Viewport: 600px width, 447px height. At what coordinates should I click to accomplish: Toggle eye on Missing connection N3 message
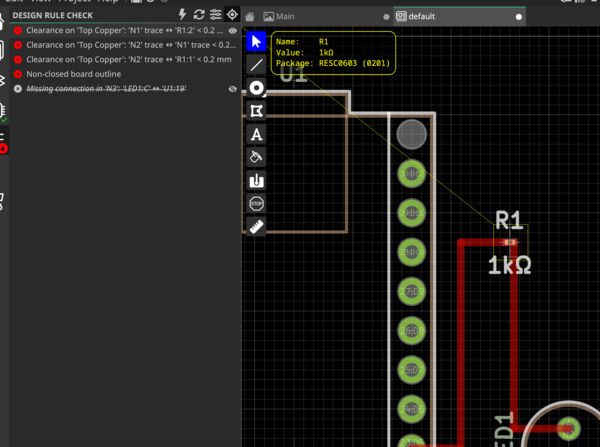(x=232, y=89)
